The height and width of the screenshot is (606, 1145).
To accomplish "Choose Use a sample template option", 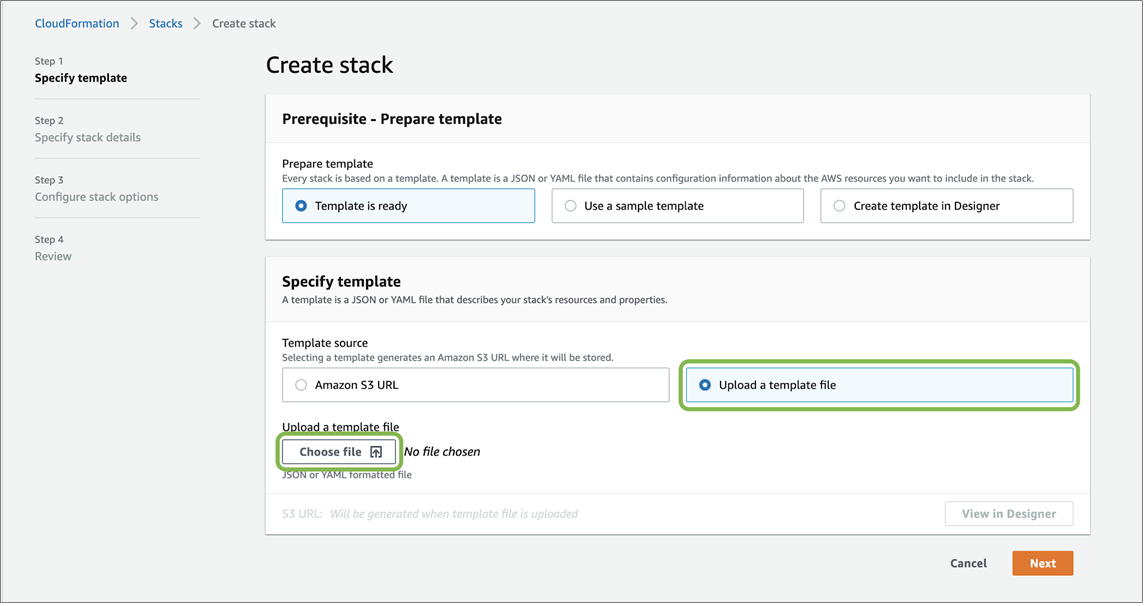I will 568,205.
